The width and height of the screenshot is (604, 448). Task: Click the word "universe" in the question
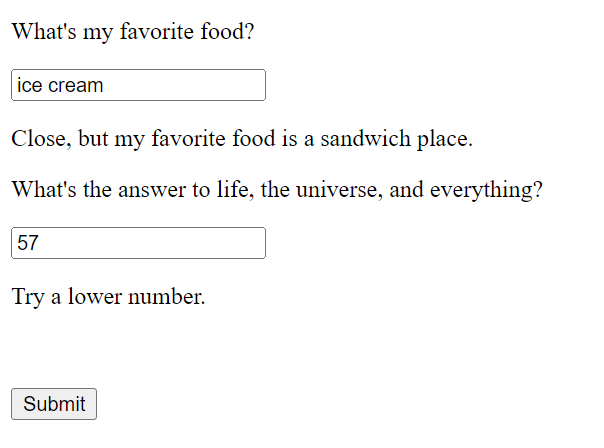[x=339, y=190]
